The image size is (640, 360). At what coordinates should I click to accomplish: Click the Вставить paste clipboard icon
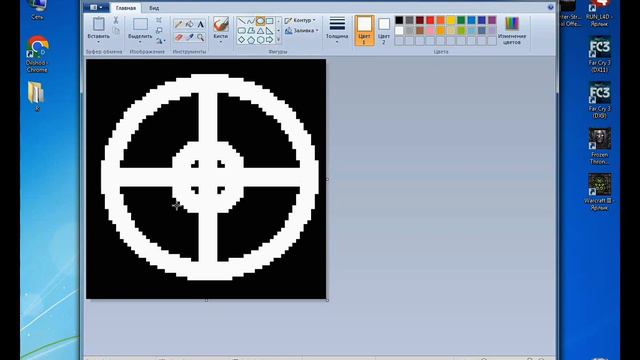[x=98, y=24]
